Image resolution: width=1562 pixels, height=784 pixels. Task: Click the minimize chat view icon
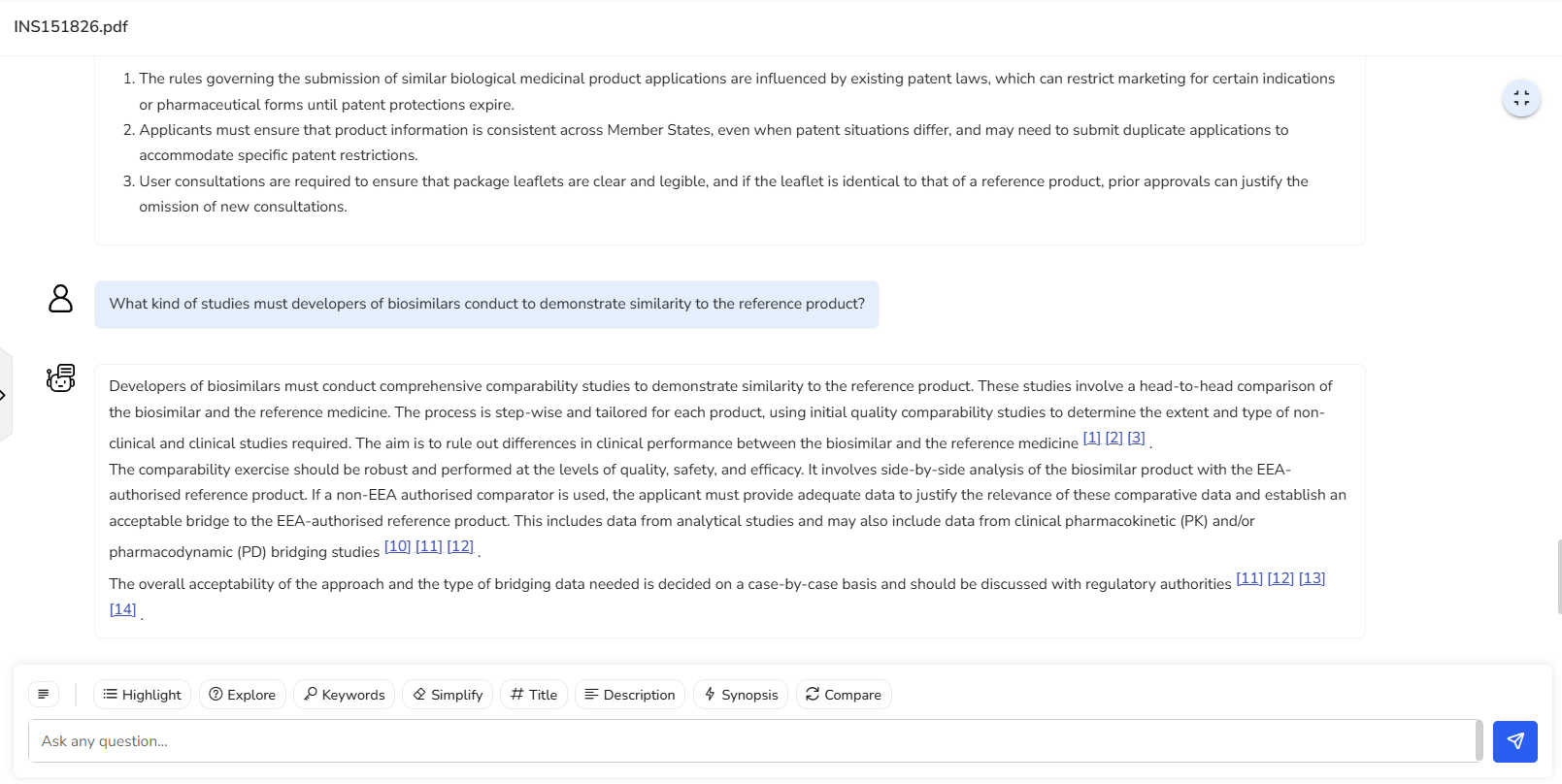pos(1521,98)
